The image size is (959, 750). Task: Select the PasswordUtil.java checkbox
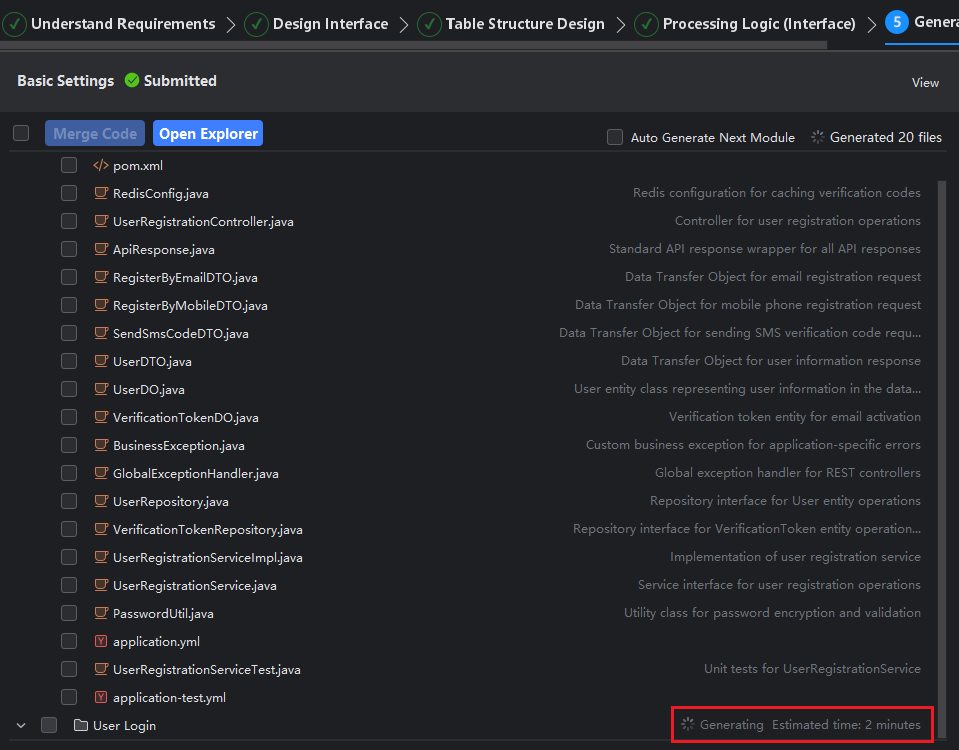[69, 614]
